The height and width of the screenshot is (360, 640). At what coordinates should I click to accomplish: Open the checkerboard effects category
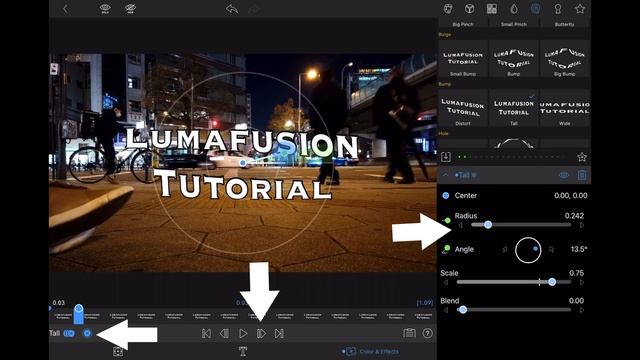[492, 9]
